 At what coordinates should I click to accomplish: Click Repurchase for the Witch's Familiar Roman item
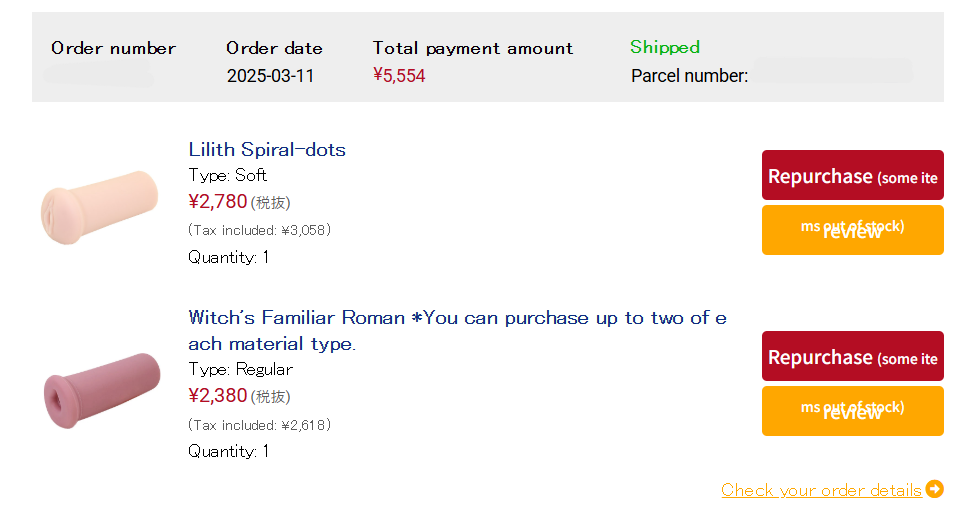(x=853, y=356)
